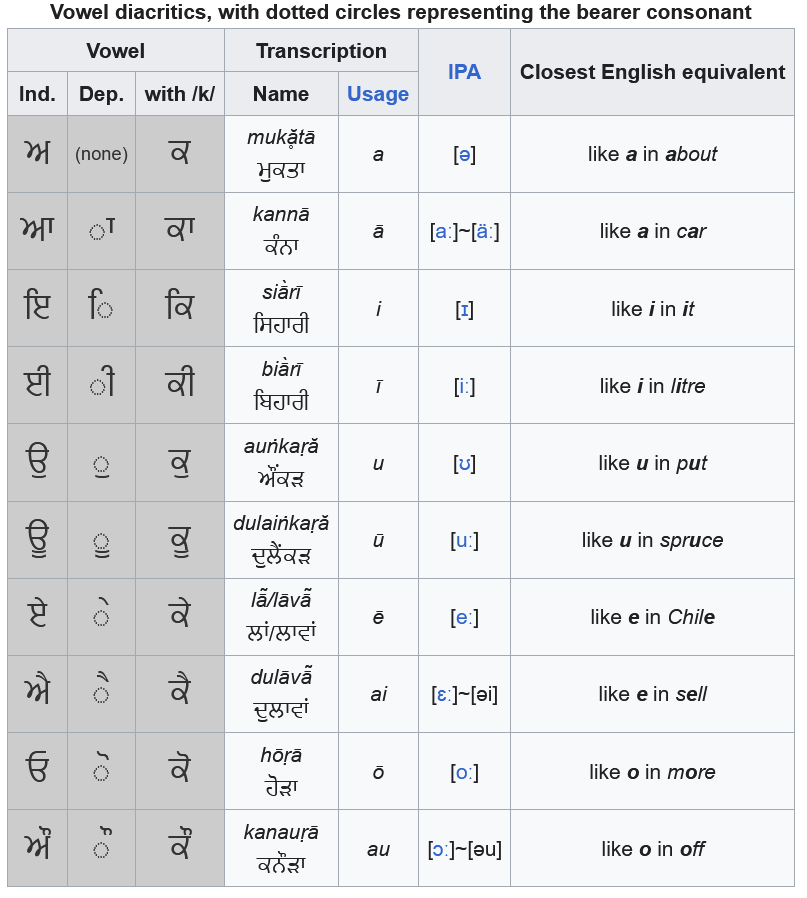807x898 pixels.
Task: Click the [oː] IPA link in hora row
Action: [464, 772]
